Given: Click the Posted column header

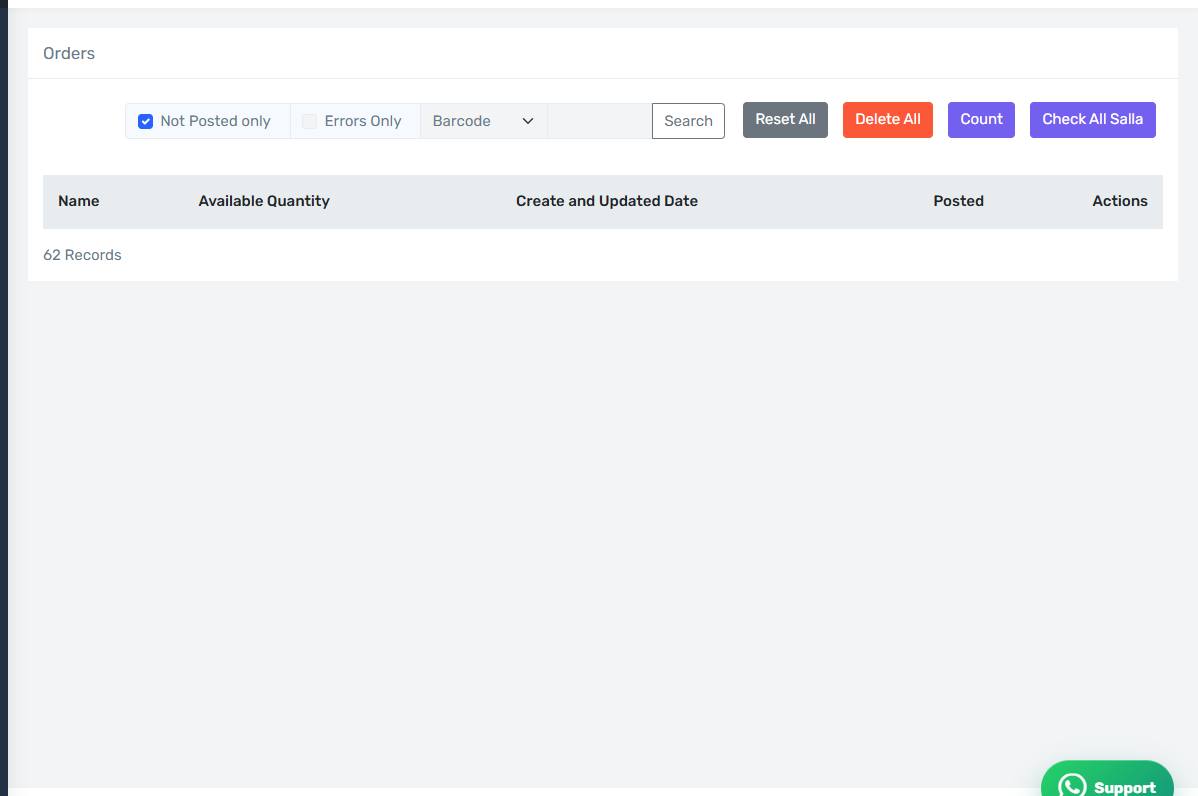Looking at the screenshot, I should (958, 201).
